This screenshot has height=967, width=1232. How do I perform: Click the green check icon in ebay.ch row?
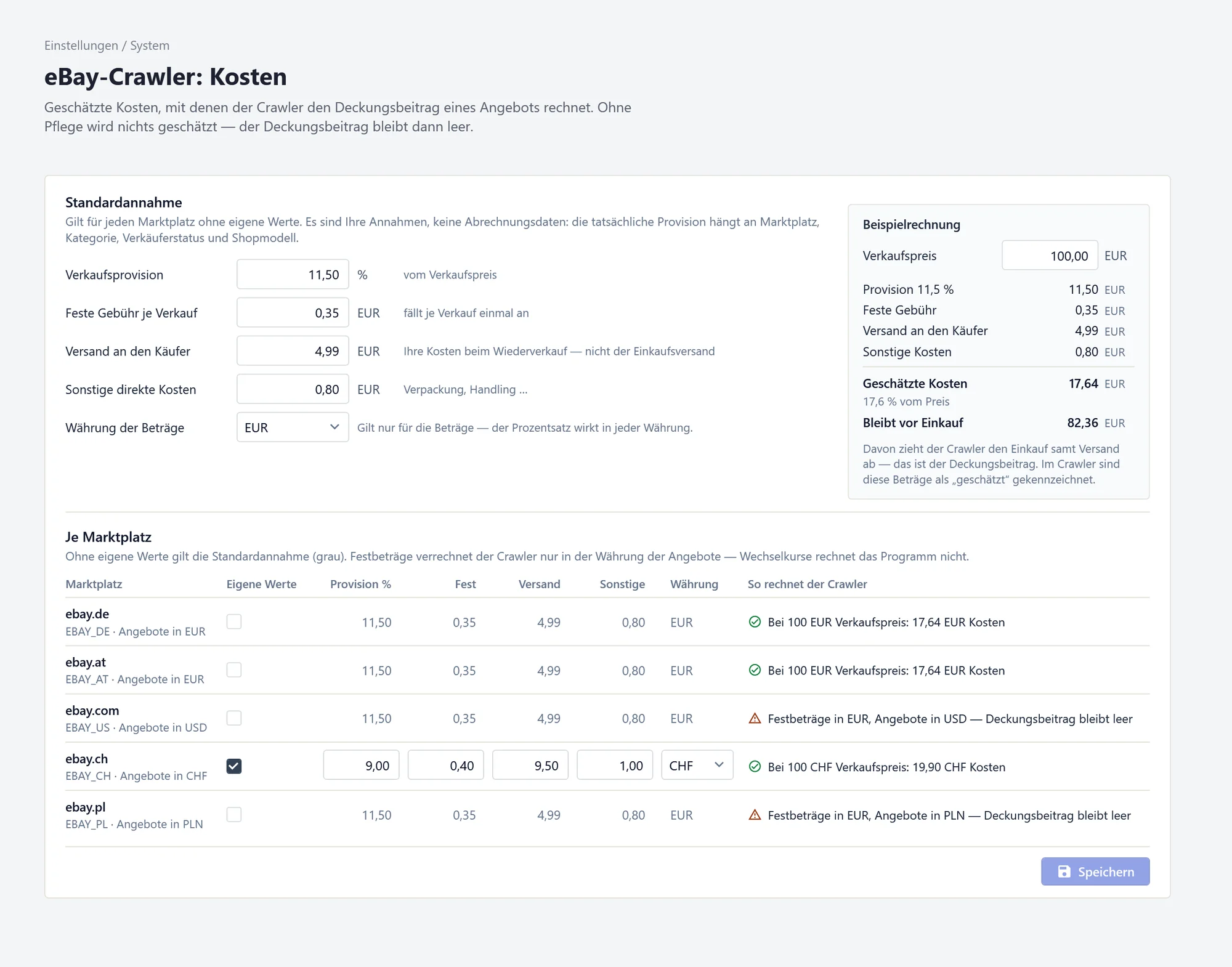click(755, 767)
